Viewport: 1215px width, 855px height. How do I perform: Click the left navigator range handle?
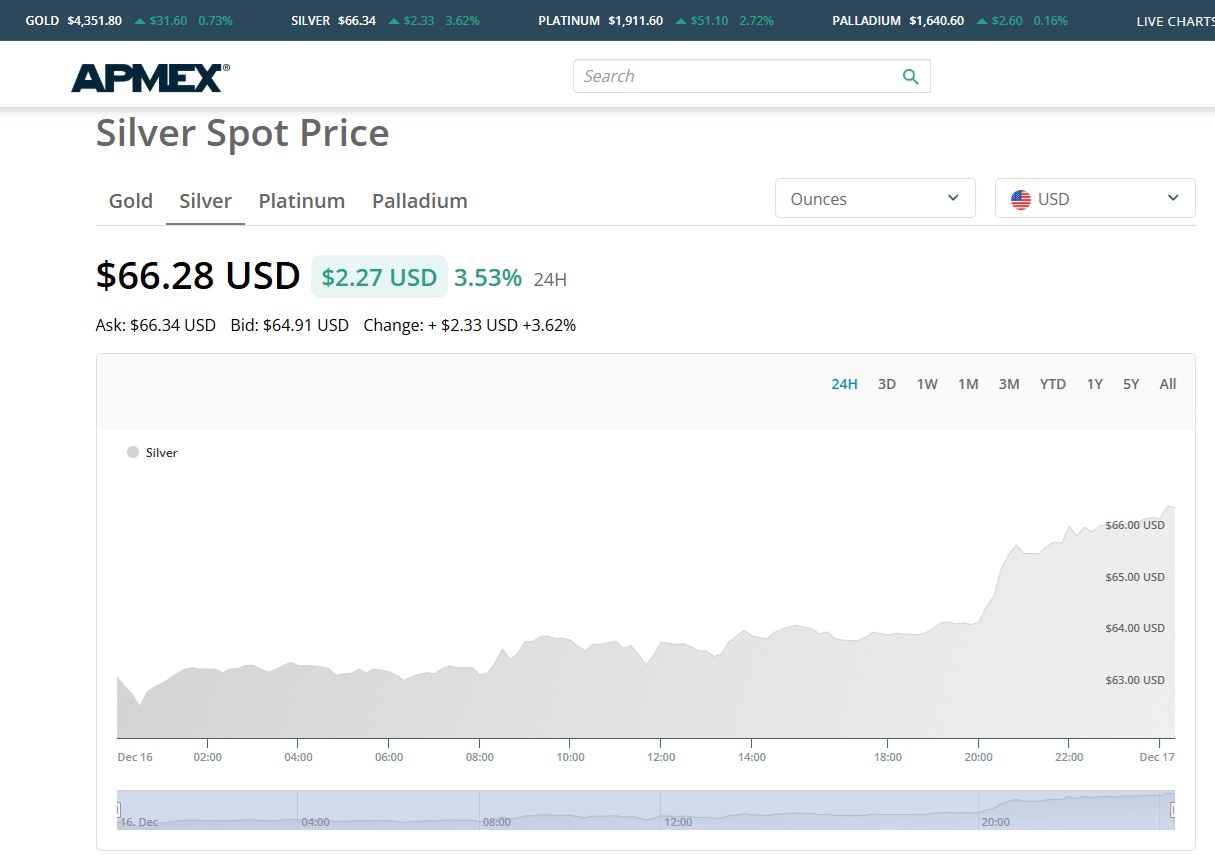[x=118, y=809]
